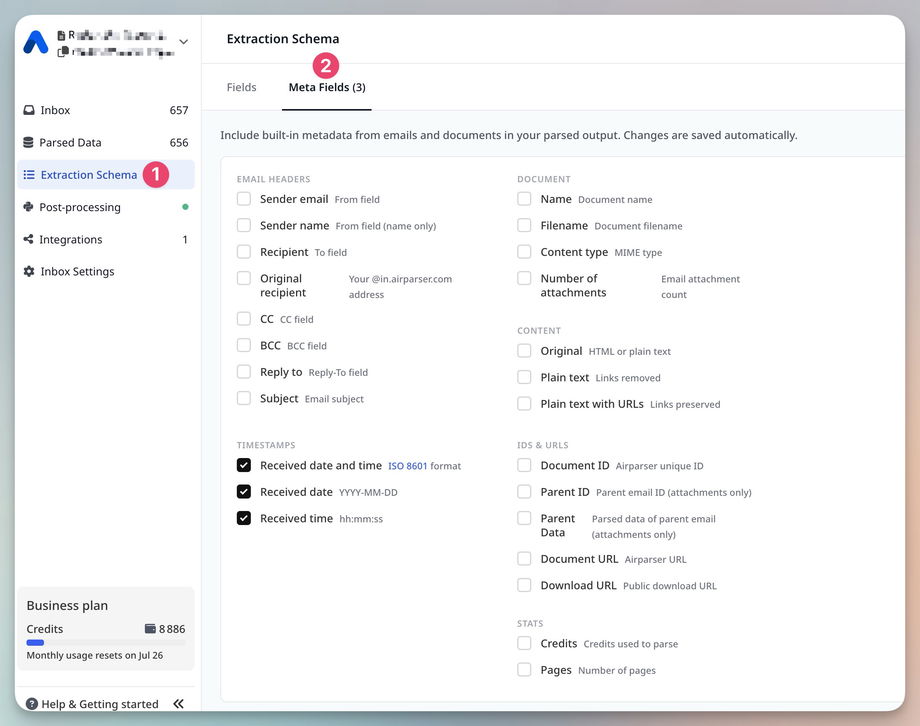
Task: Open the Inbox menu item
Action: click(106, 110)
